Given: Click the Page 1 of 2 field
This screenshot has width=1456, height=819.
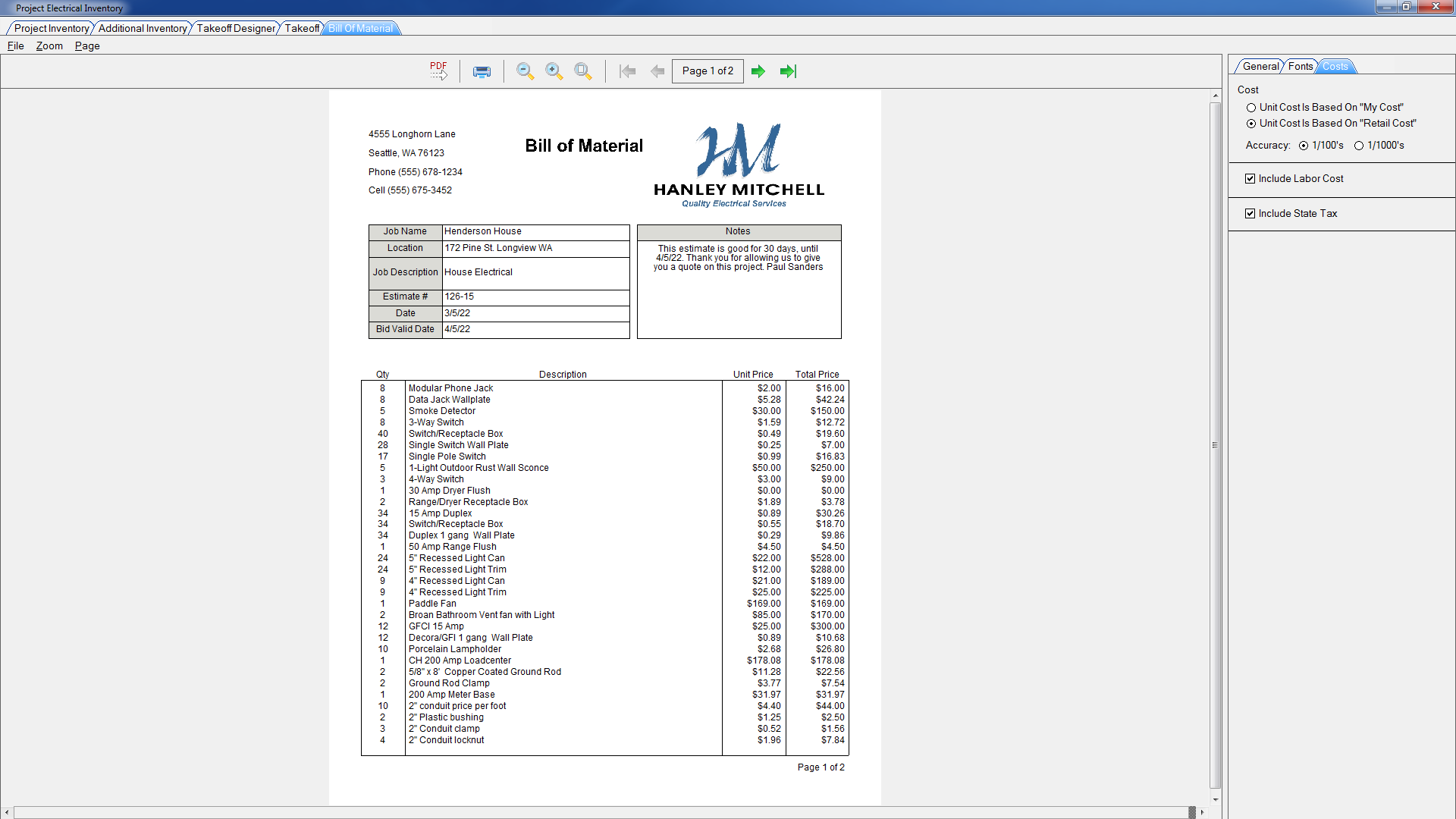Looking at the screenshot, I should point(707,71).
